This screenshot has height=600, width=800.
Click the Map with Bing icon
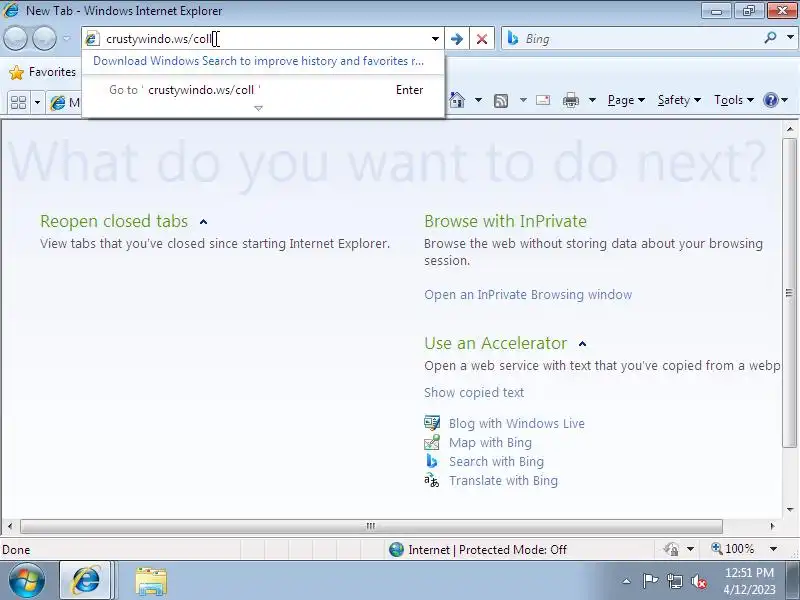432,442
